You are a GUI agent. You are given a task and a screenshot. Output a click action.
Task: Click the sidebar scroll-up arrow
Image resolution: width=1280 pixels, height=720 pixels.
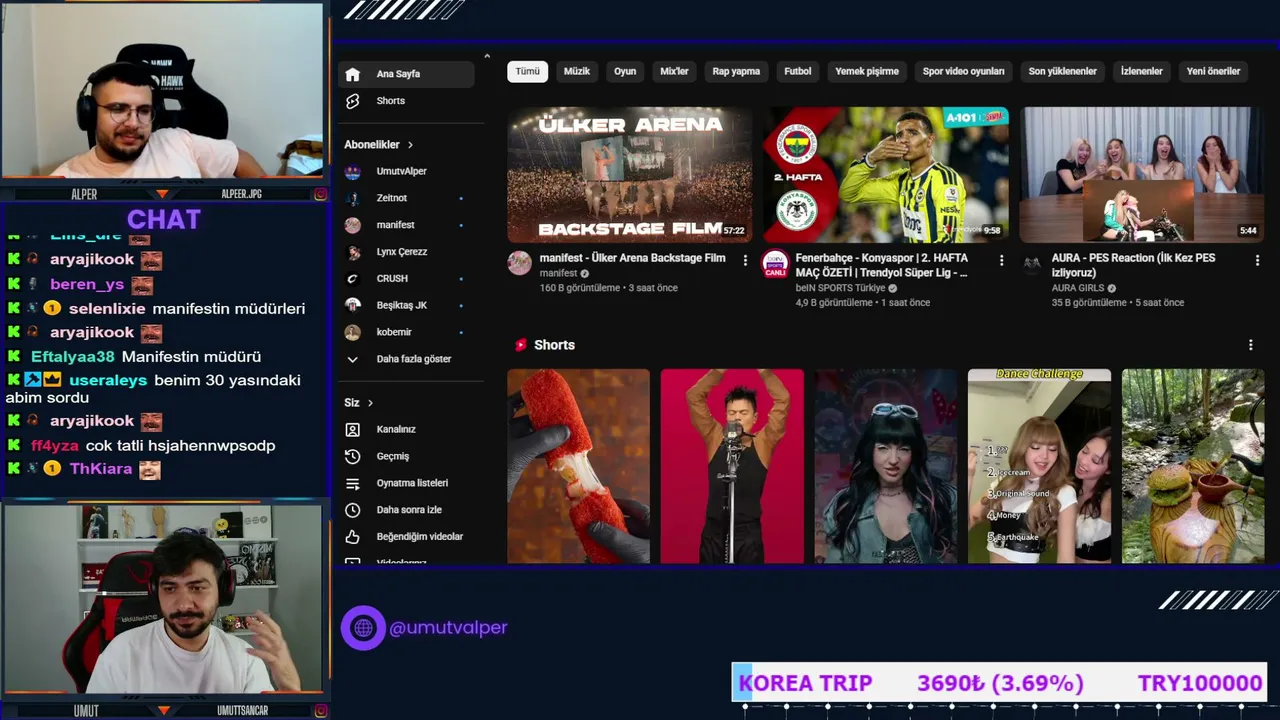click(487, 57)
